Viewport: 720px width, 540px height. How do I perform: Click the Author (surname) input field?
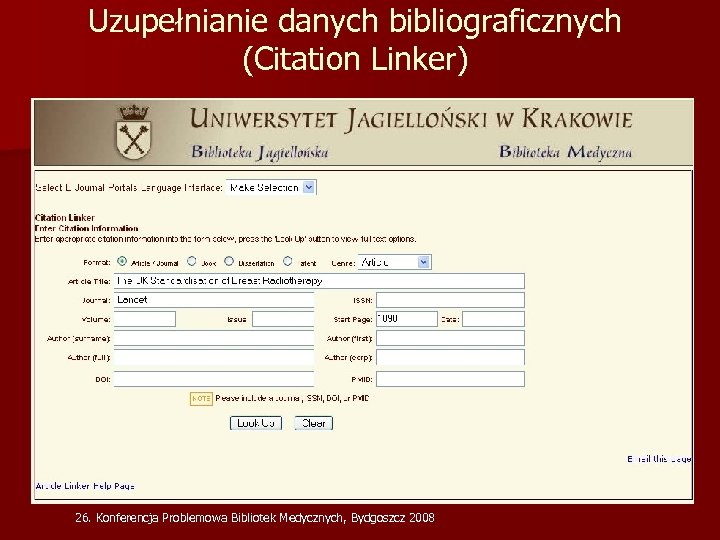point(214,338)
